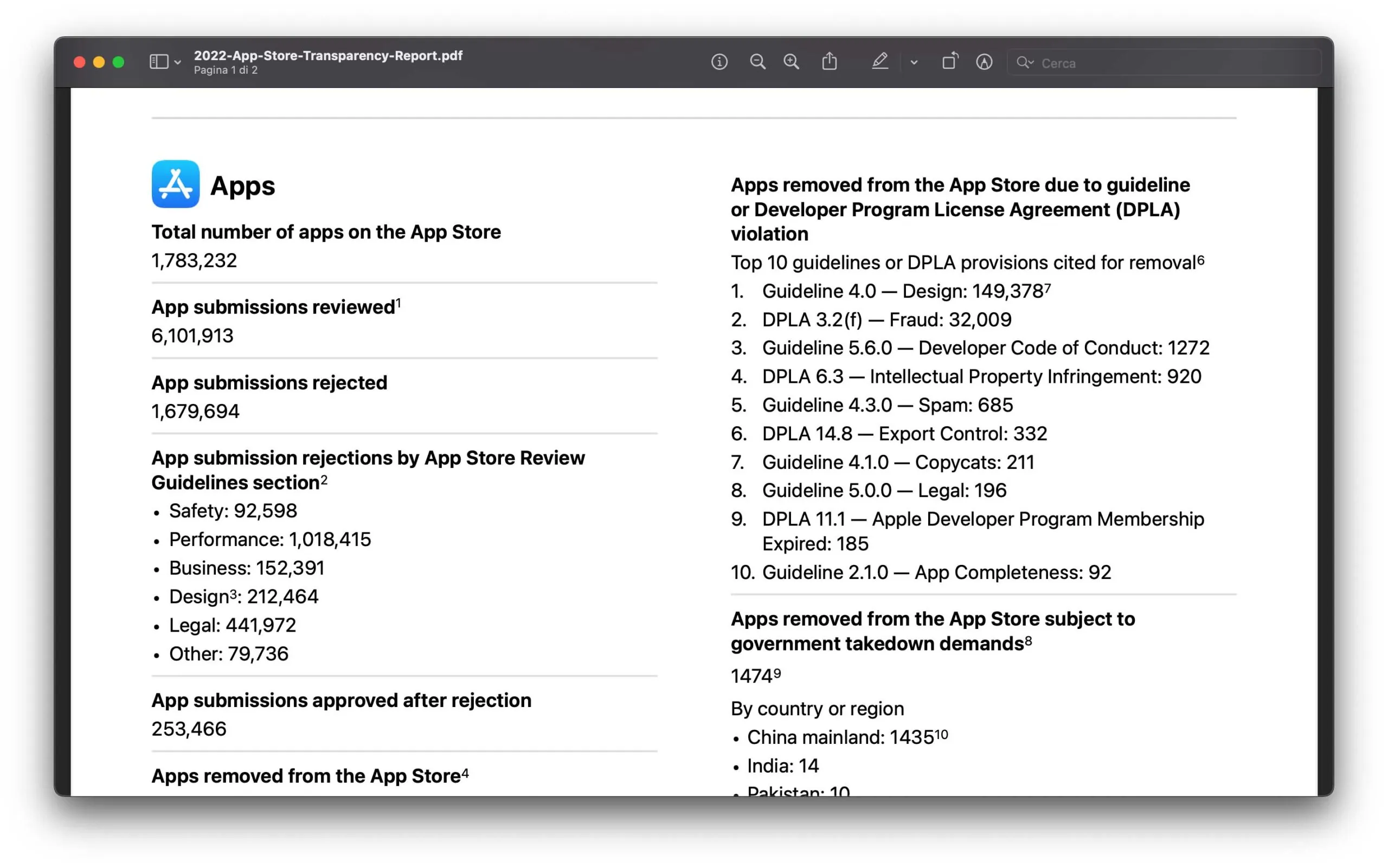
Task: Open the sidebar view options chevron
Action: (176, 62)
